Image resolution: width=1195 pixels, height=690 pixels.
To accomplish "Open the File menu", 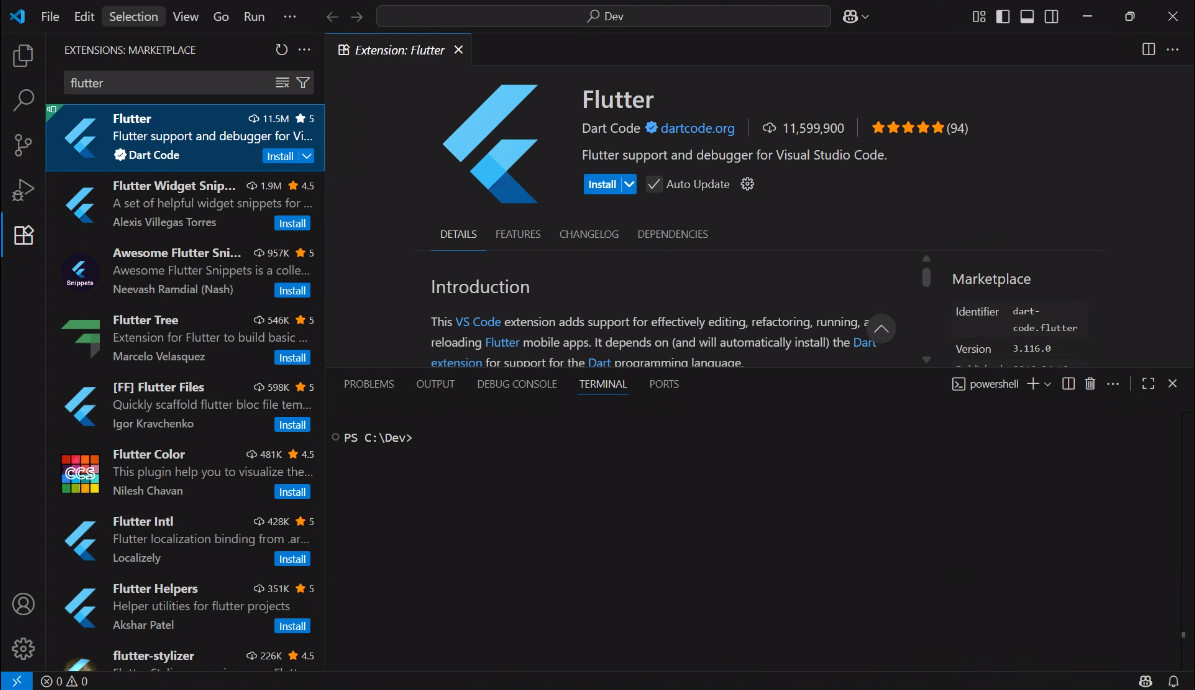I will click(x=50, y=16).
